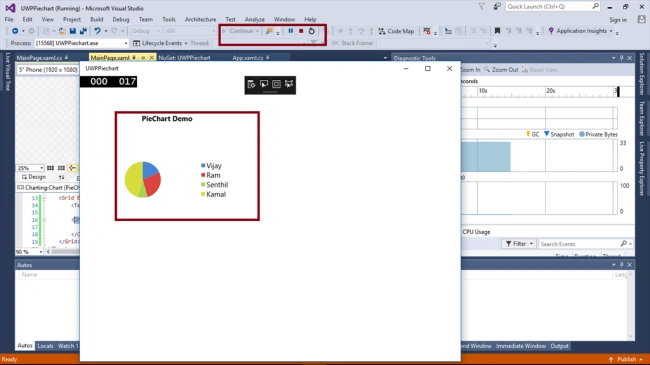Viewport: 650px width, 365px height.
Task: Open the Application Insights dropdown arrow
Action: [x=611, y=31]
